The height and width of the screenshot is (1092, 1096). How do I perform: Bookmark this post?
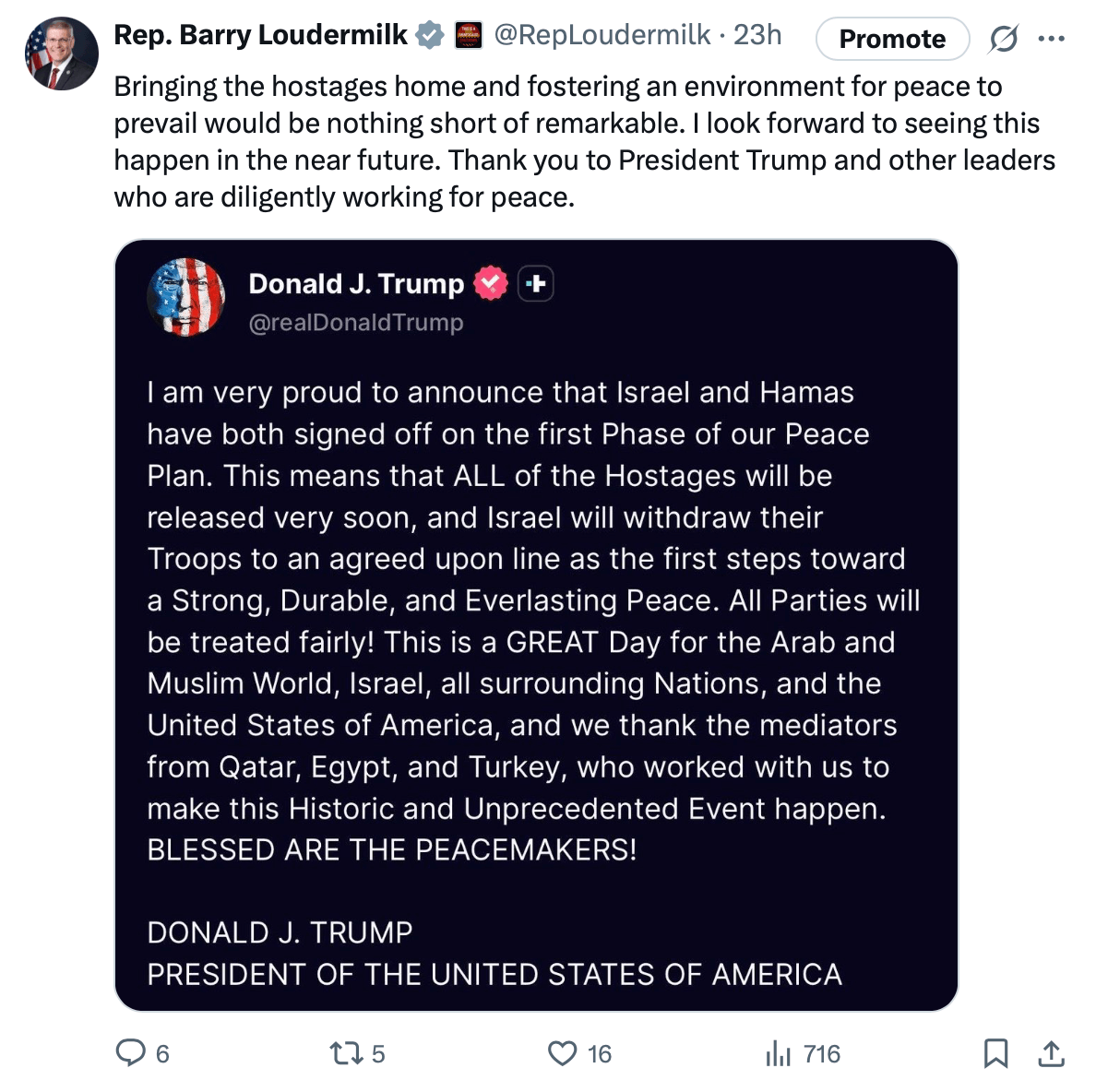995,1053
